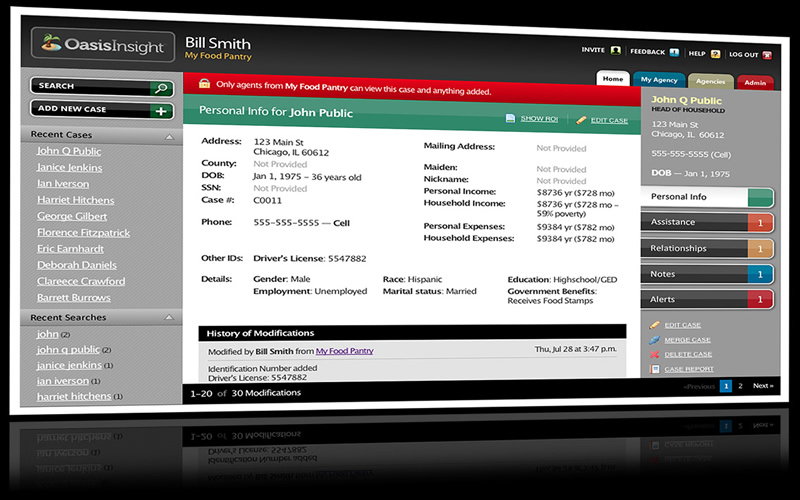Image resolution: width=800 pixels, height=500 pixels.
Task: Click the Notes count badge
Action: pyautogui.click(x=760, y=274)
